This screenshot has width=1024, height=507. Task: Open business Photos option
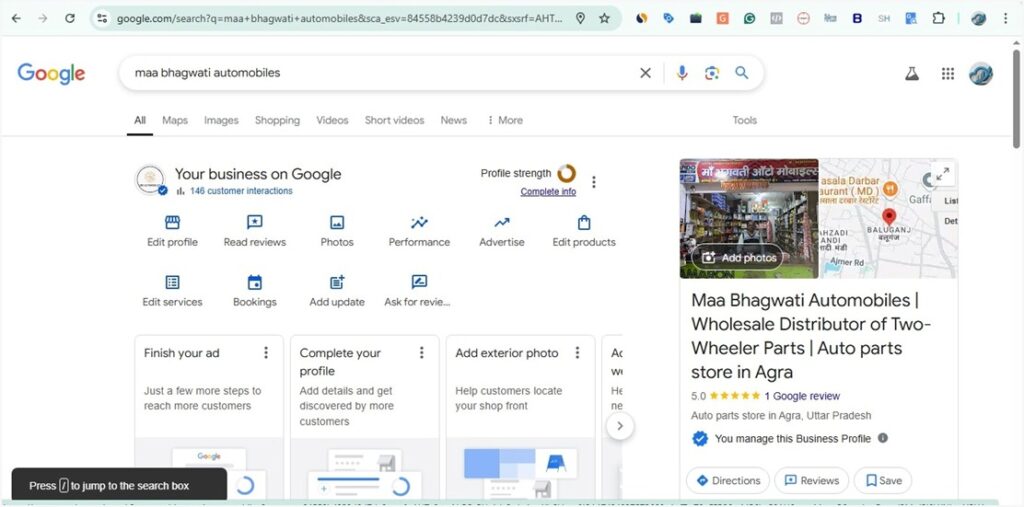pyautogui.click(x=337, y=232)
